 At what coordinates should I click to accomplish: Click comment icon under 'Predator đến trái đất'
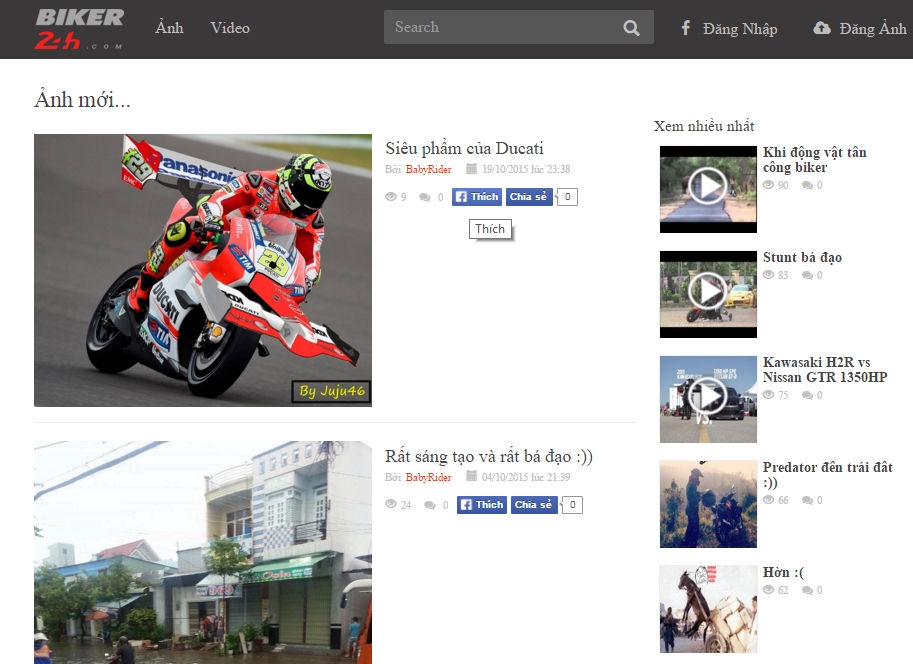(807, 500)
